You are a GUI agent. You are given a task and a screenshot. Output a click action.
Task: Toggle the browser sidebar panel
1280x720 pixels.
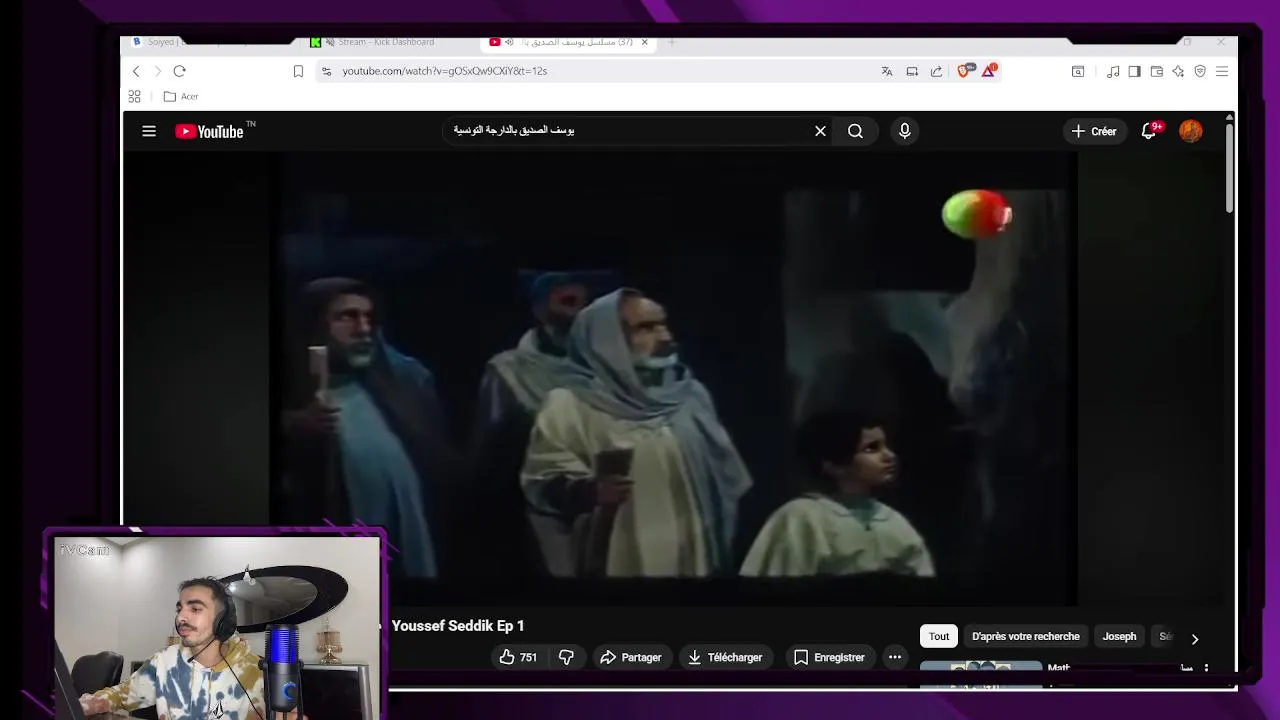1134,71
